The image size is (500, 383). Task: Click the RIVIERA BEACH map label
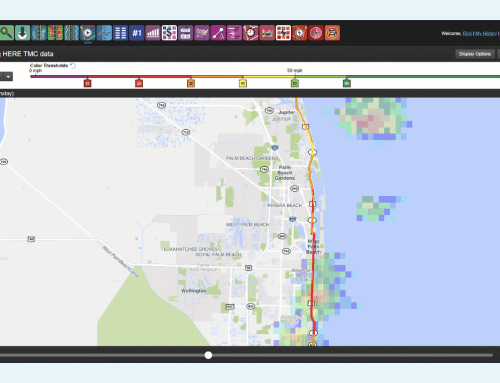(x=285, y=205)
